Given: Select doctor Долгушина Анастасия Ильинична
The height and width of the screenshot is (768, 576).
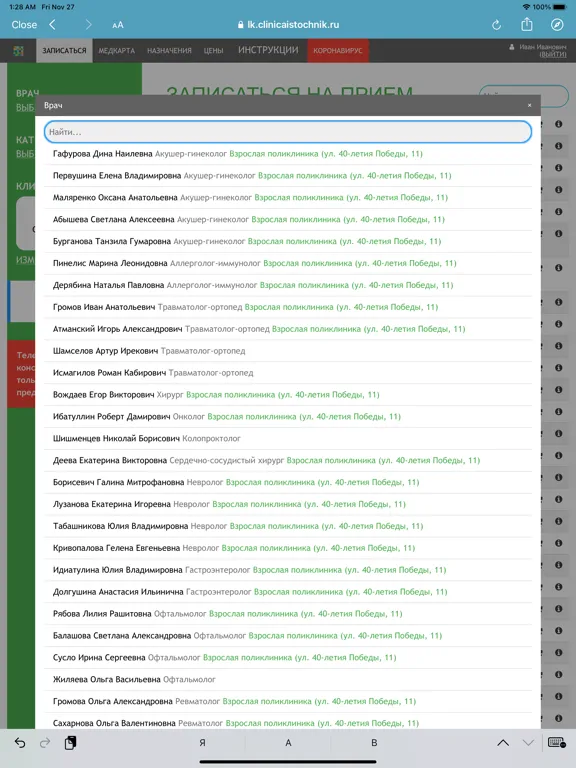Looking at the screenshot, I should [288, 592].
